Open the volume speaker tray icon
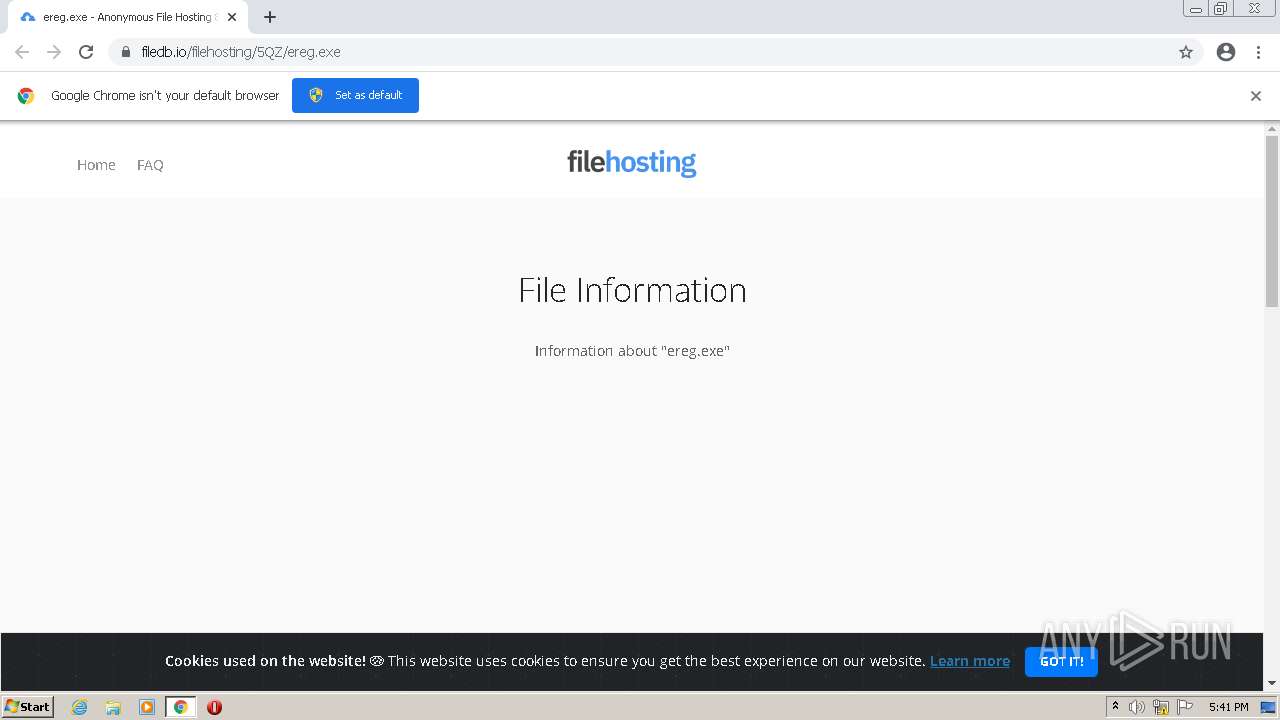 [1137, 707]
